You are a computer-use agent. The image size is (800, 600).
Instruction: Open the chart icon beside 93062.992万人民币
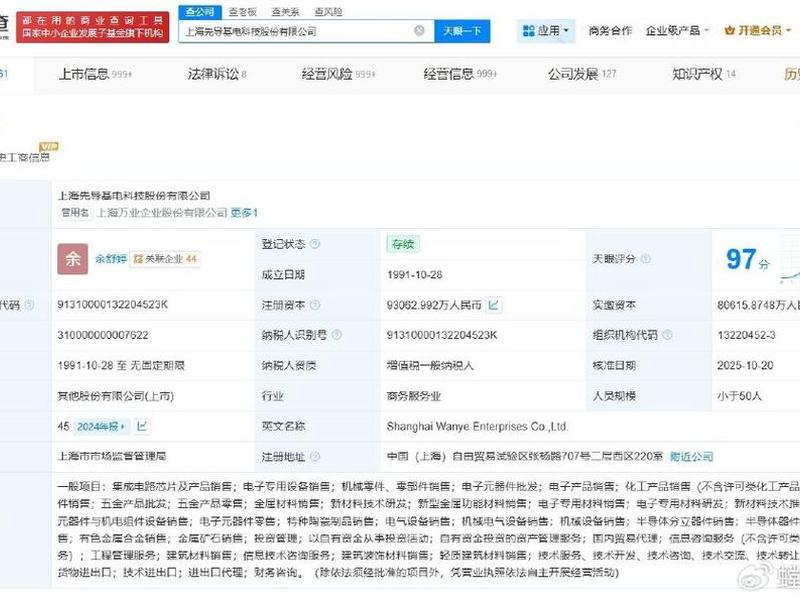(x=493, y=305)
